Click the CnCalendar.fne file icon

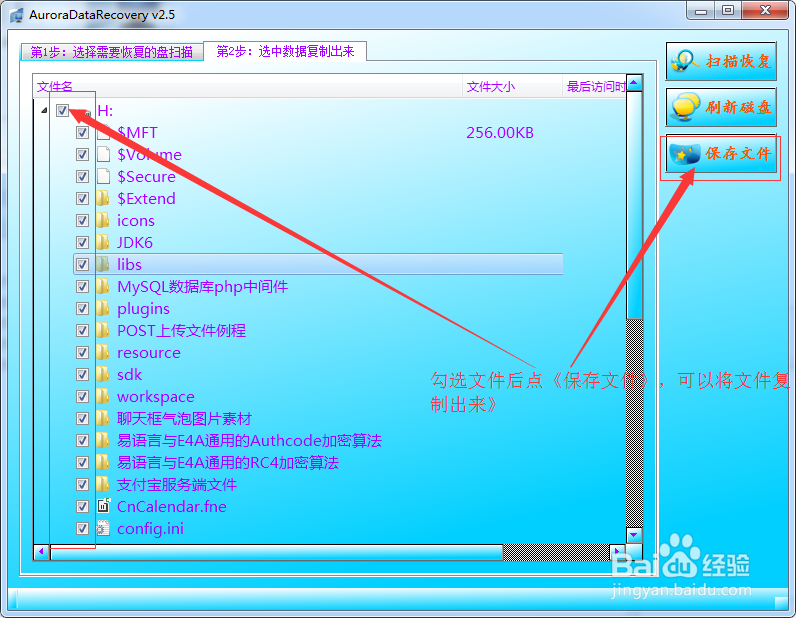[x=104, y=506]
